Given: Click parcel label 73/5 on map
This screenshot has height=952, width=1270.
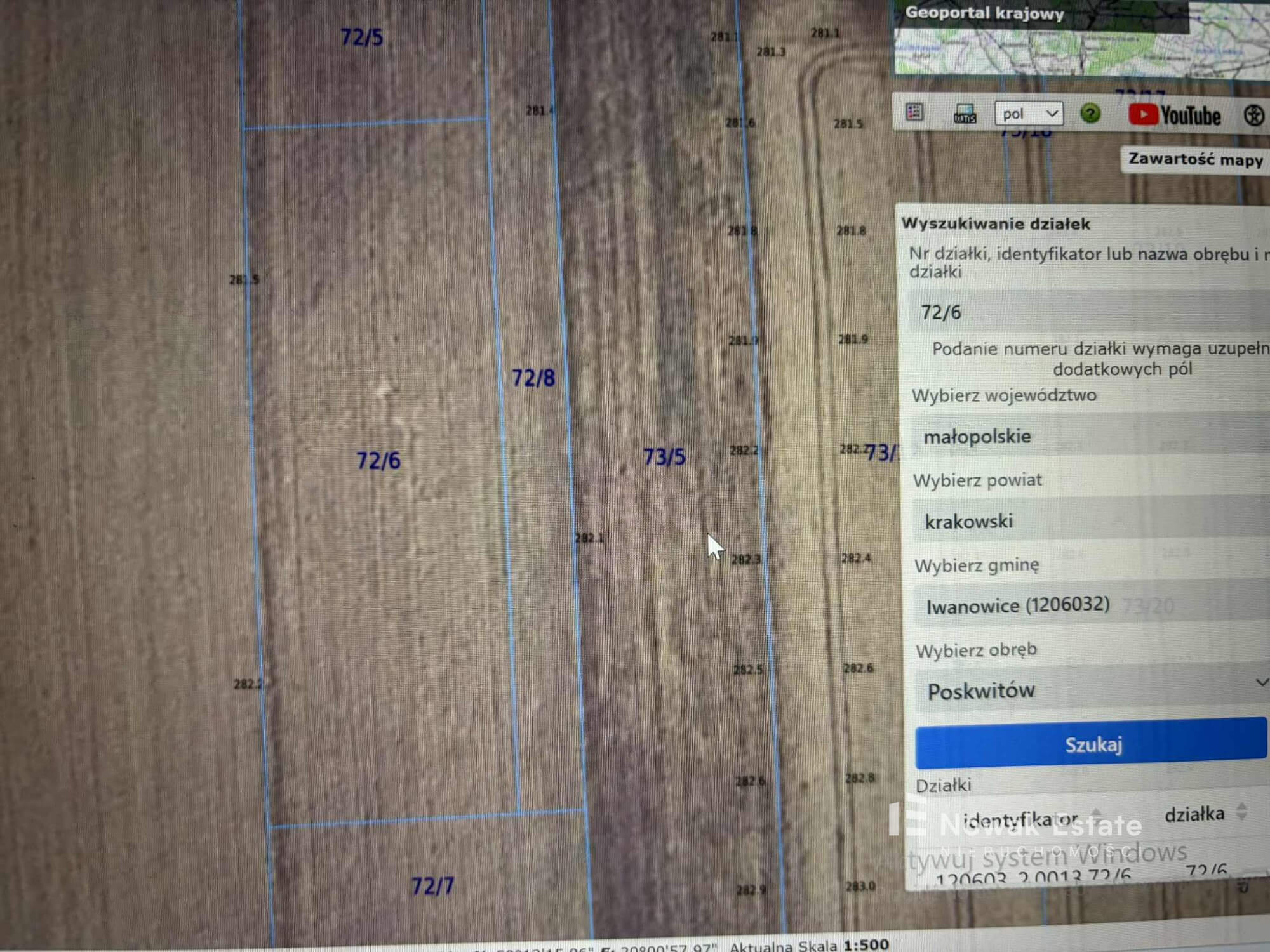Looking at the screenshot, I should point(664,457).
